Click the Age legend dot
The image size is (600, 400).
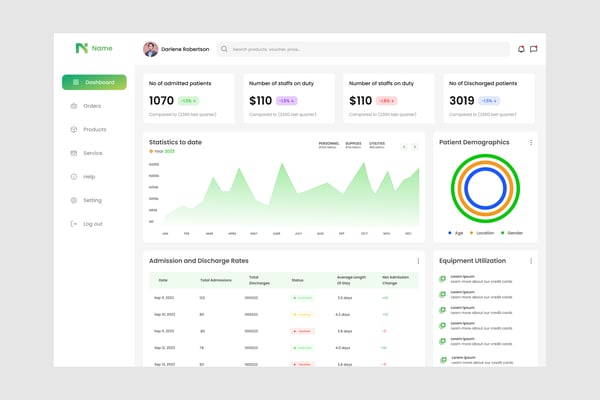[x=450, y=233]
